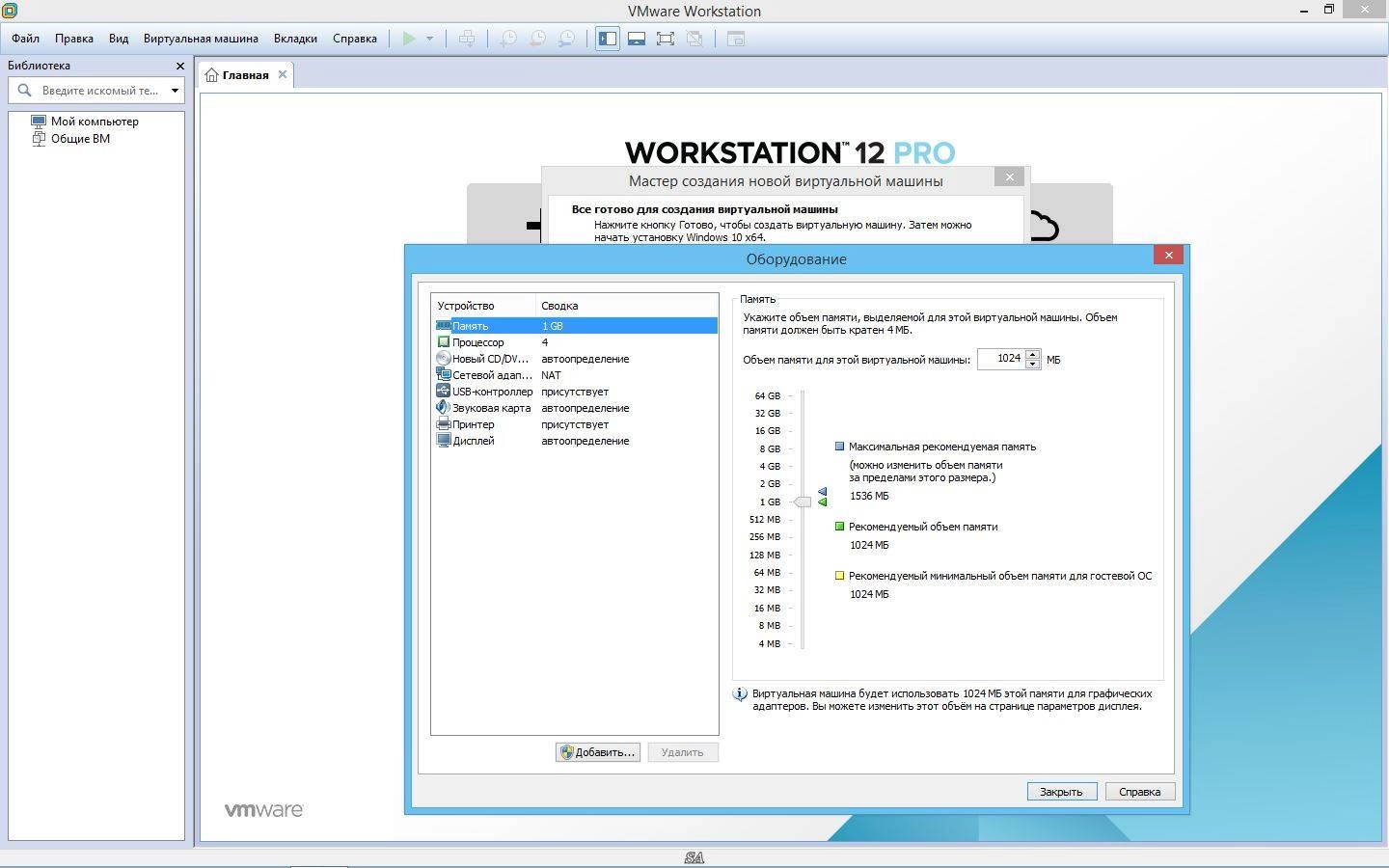Click the Устройство column header
Image resolution: width=1389 pixels, height=868 pixels.
[483, 306]
